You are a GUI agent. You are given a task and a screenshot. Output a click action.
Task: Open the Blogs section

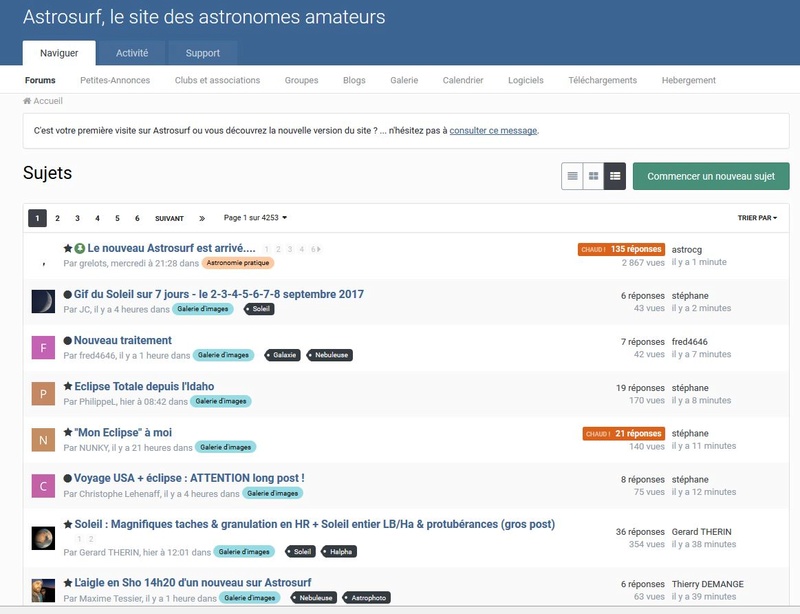pos(354,80)
